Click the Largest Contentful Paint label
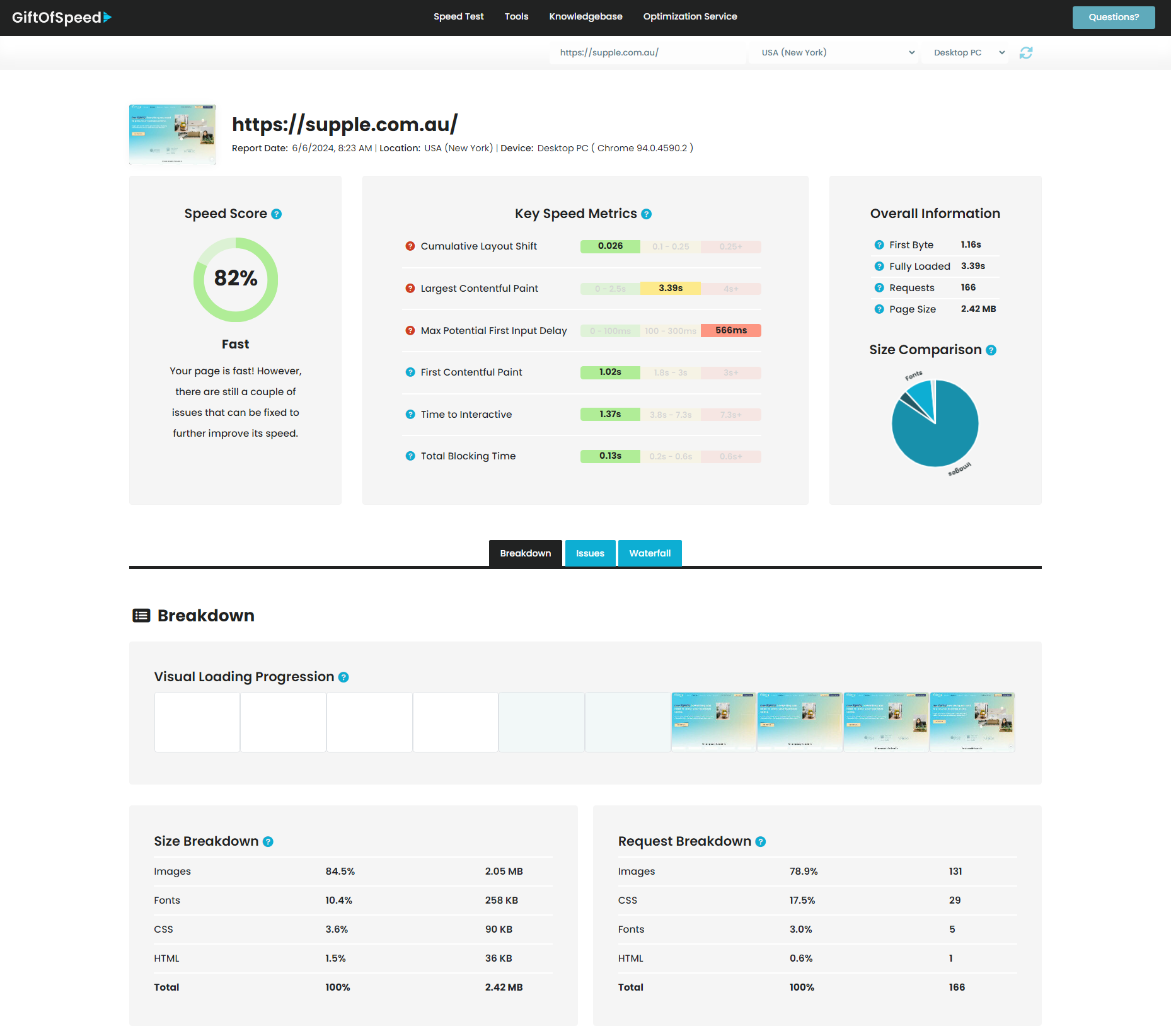Screen dimensions: 1171x1036 (480, 289)
